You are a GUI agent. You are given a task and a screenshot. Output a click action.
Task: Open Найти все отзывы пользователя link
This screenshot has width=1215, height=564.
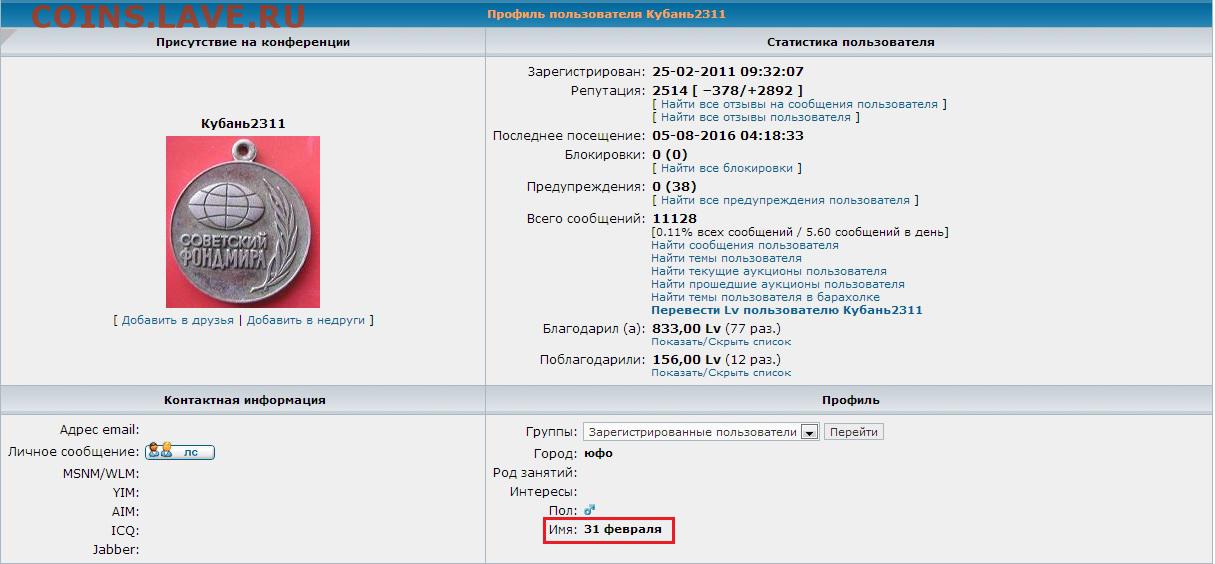click(x=755, y=117)
